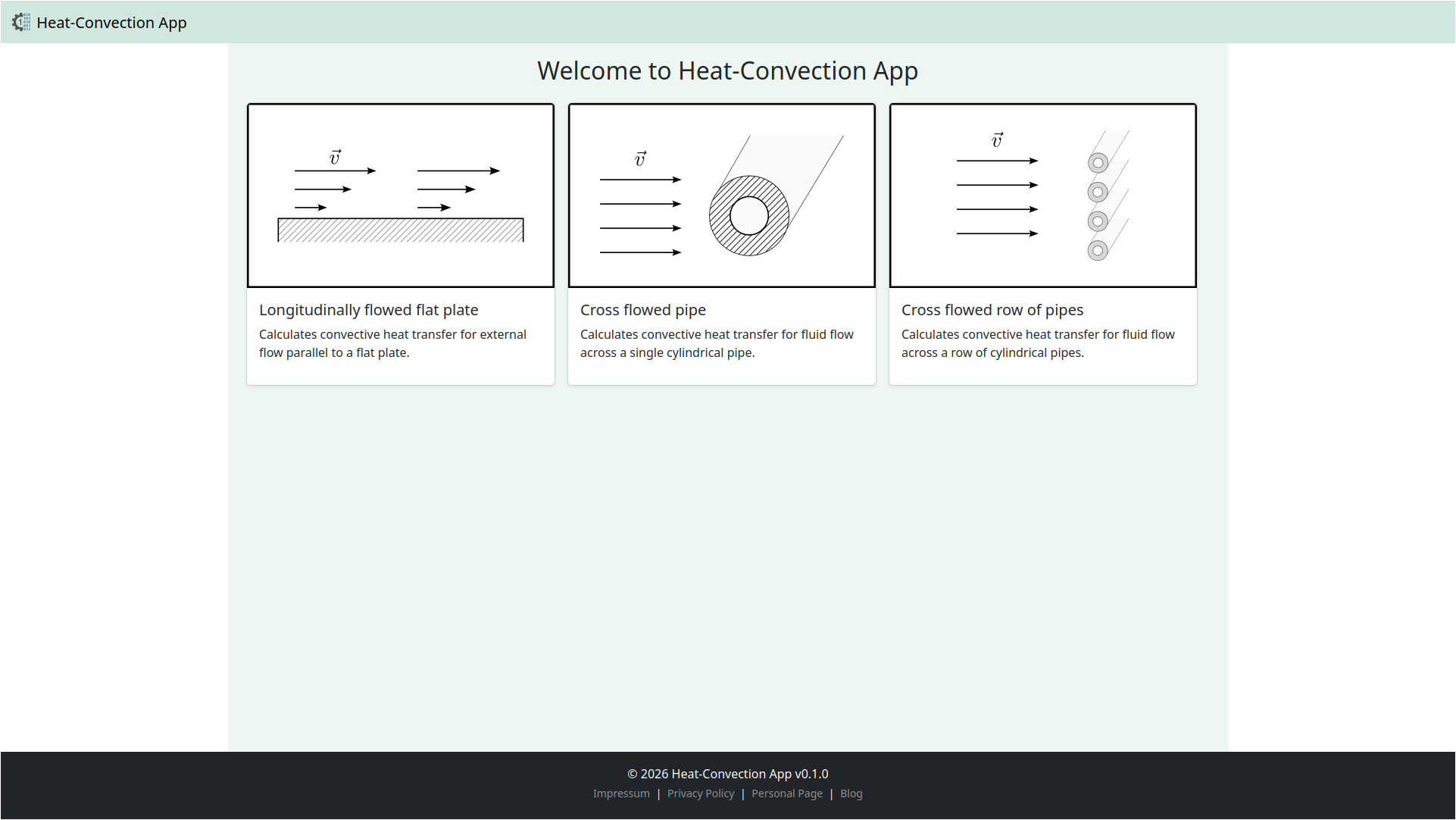Open the Blog footer link
Viewport: 1456px width, 820px height.
coord(851,793)
